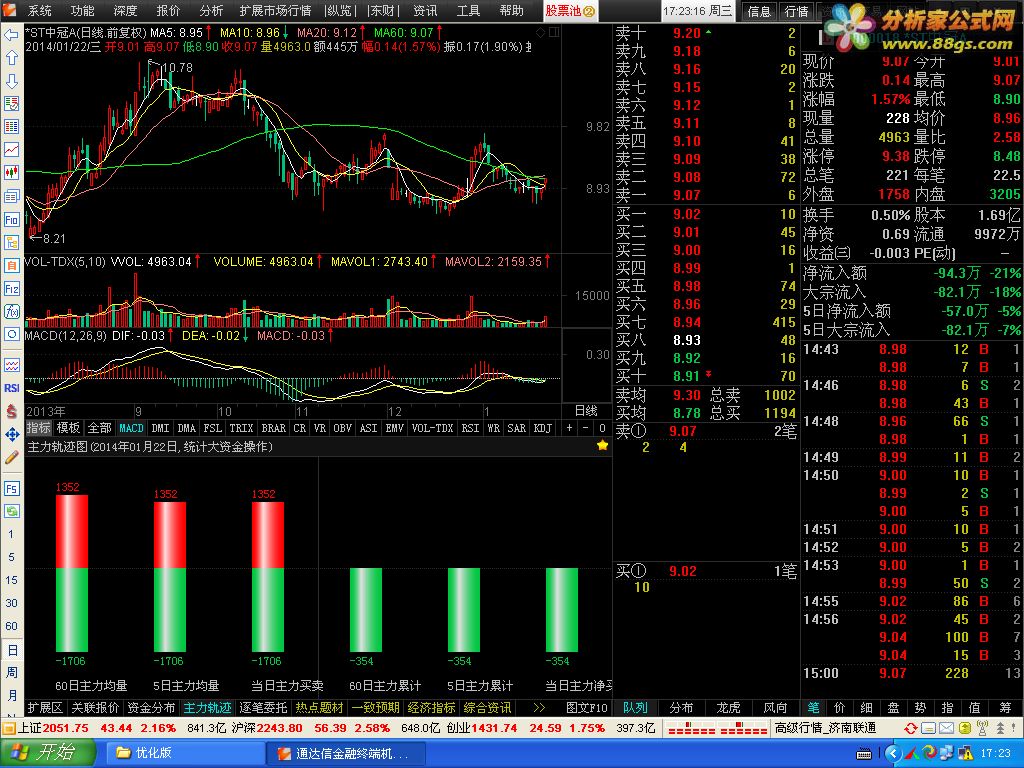The image size is (1024, 768).
Task: Open the F10 company info icon
Action: pyautogui.click(x=11, y=219)
